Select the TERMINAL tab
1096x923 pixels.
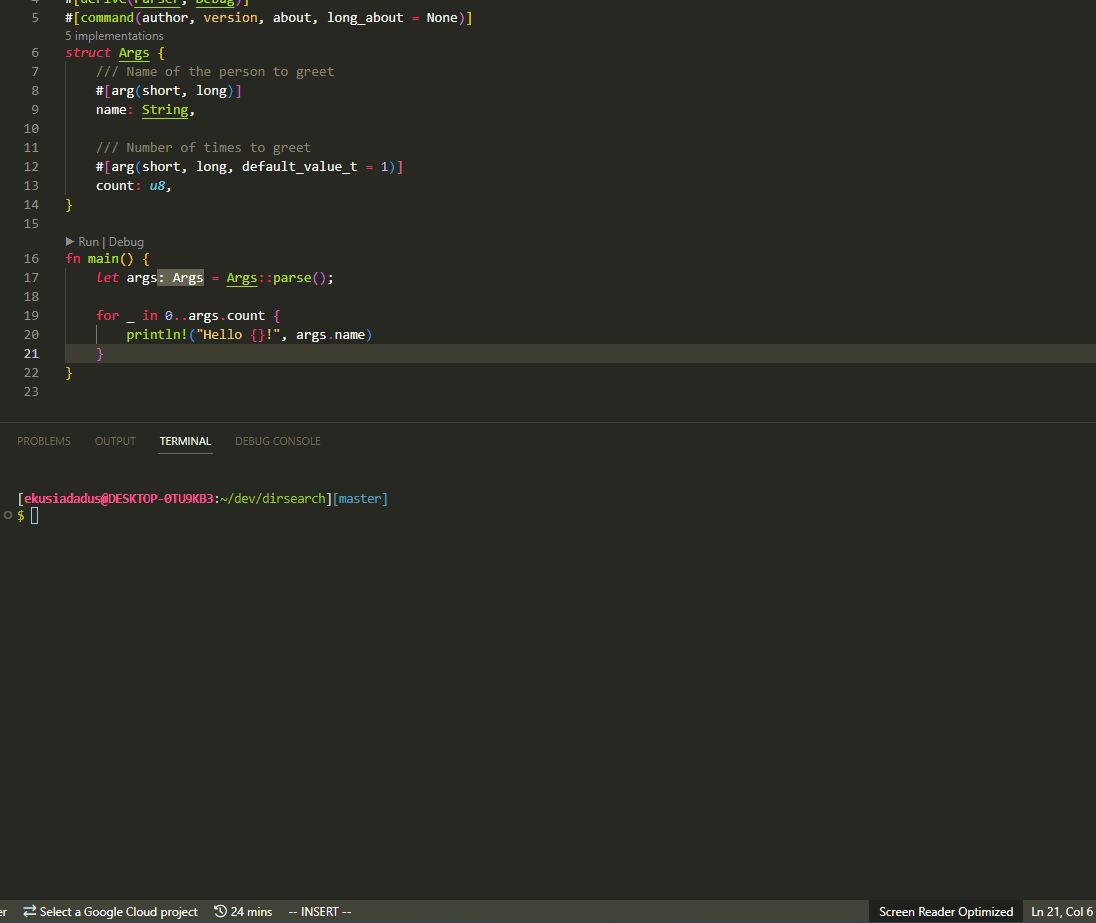[185, 440]
